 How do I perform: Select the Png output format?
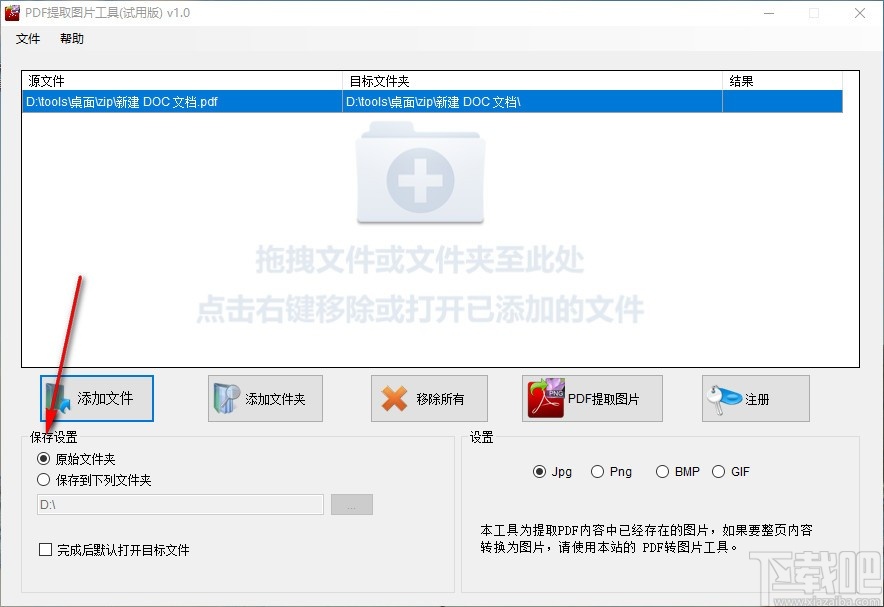(596, 471)
